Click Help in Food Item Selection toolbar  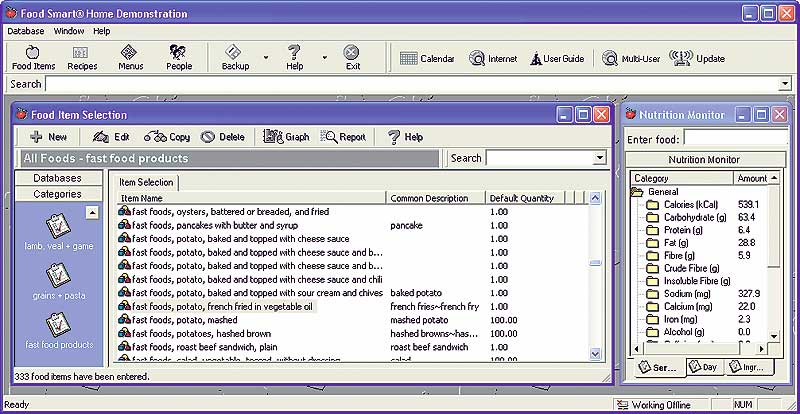pos(405,137)
